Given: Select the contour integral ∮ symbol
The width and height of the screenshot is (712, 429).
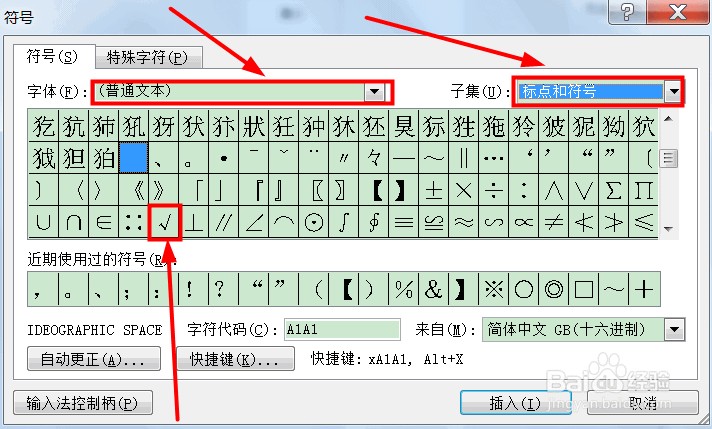Looking at the screenshot, I should coord(374,222).
